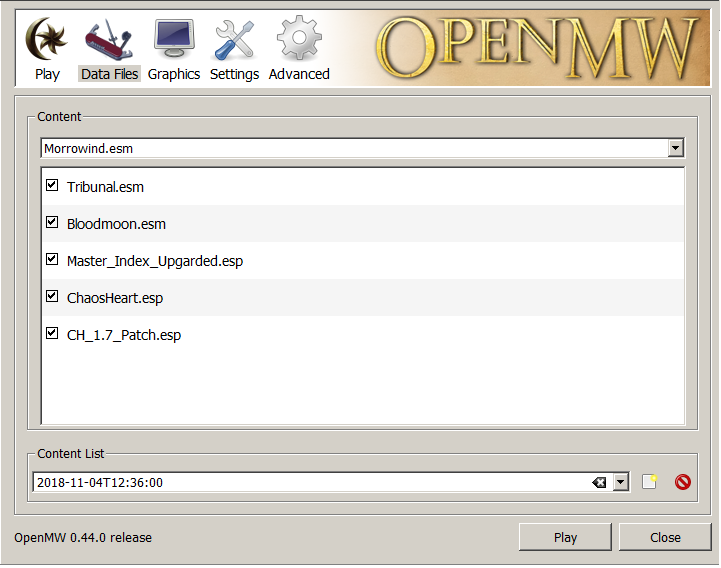The image size is (721, 568).
Task: Select the Data Files knife icon
Action: coord(109,40)
